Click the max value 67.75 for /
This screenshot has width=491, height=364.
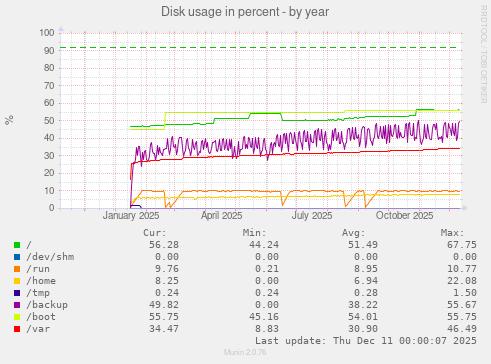462,245
